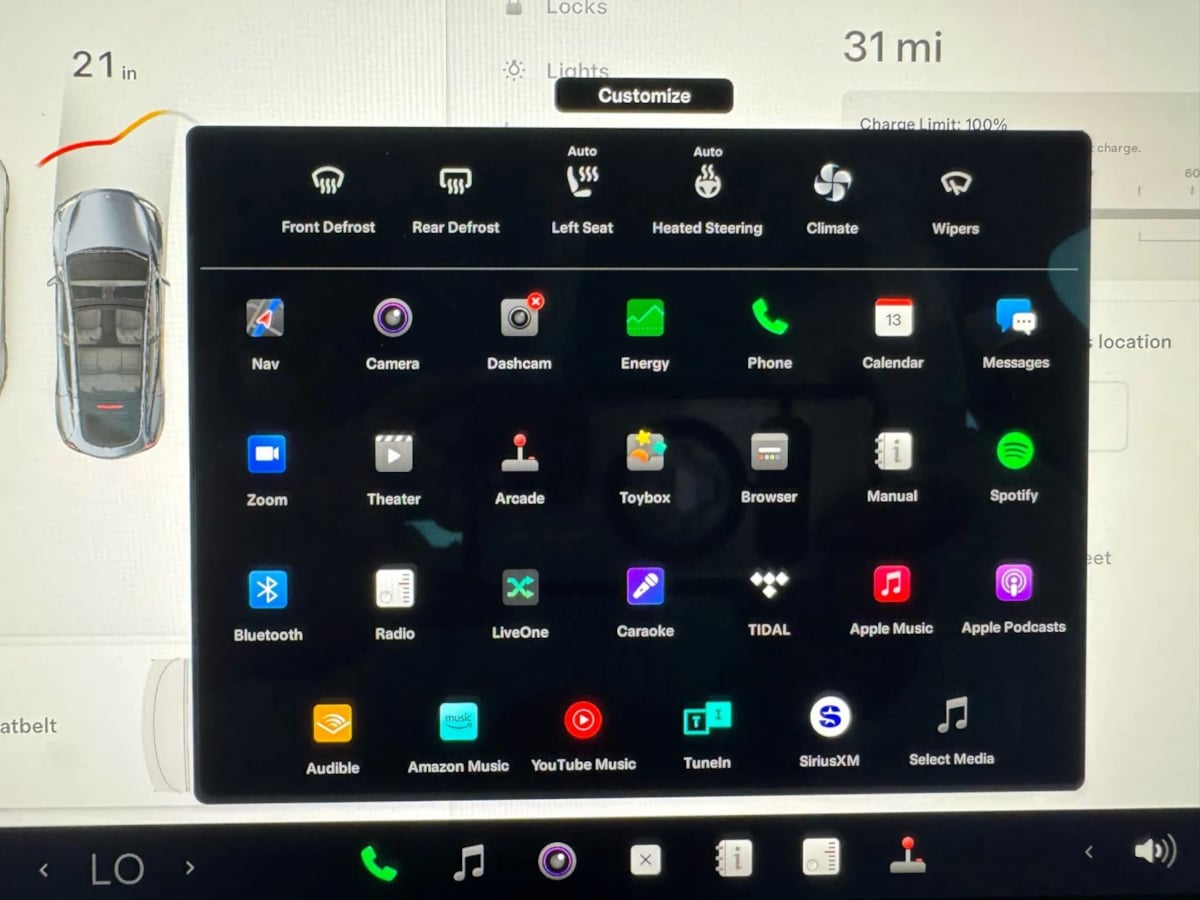This screenshot has width=1200, height=900.
Task: Launch the Caraoke app
Action: point(645,587)
